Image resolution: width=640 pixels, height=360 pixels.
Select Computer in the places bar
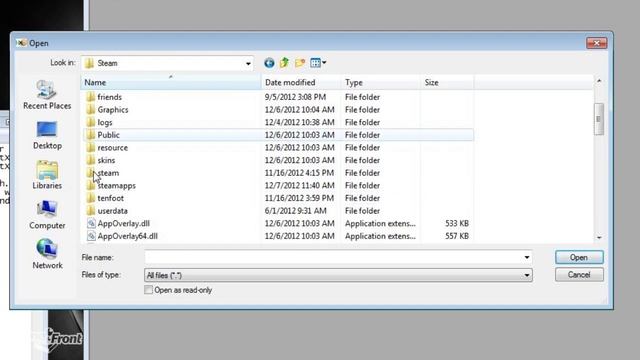pos(47,215)
